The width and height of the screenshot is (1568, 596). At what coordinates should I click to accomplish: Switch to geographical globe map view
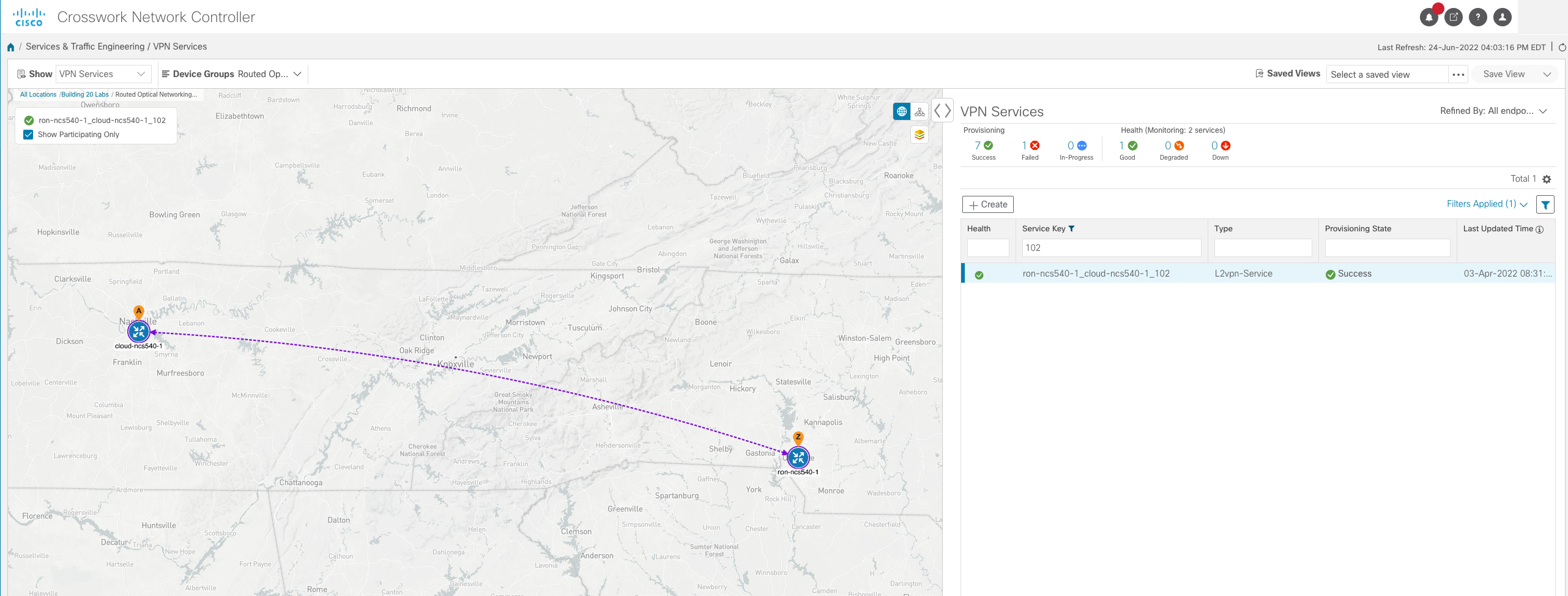tap(901, 112)
